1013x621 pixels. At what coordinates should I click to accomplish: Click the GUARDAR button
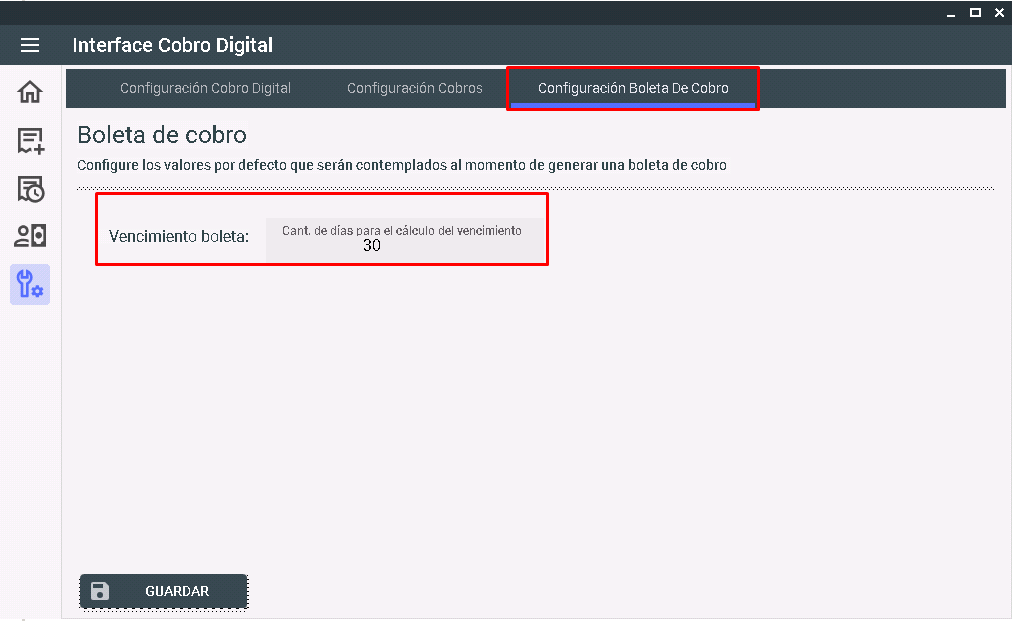163,591
